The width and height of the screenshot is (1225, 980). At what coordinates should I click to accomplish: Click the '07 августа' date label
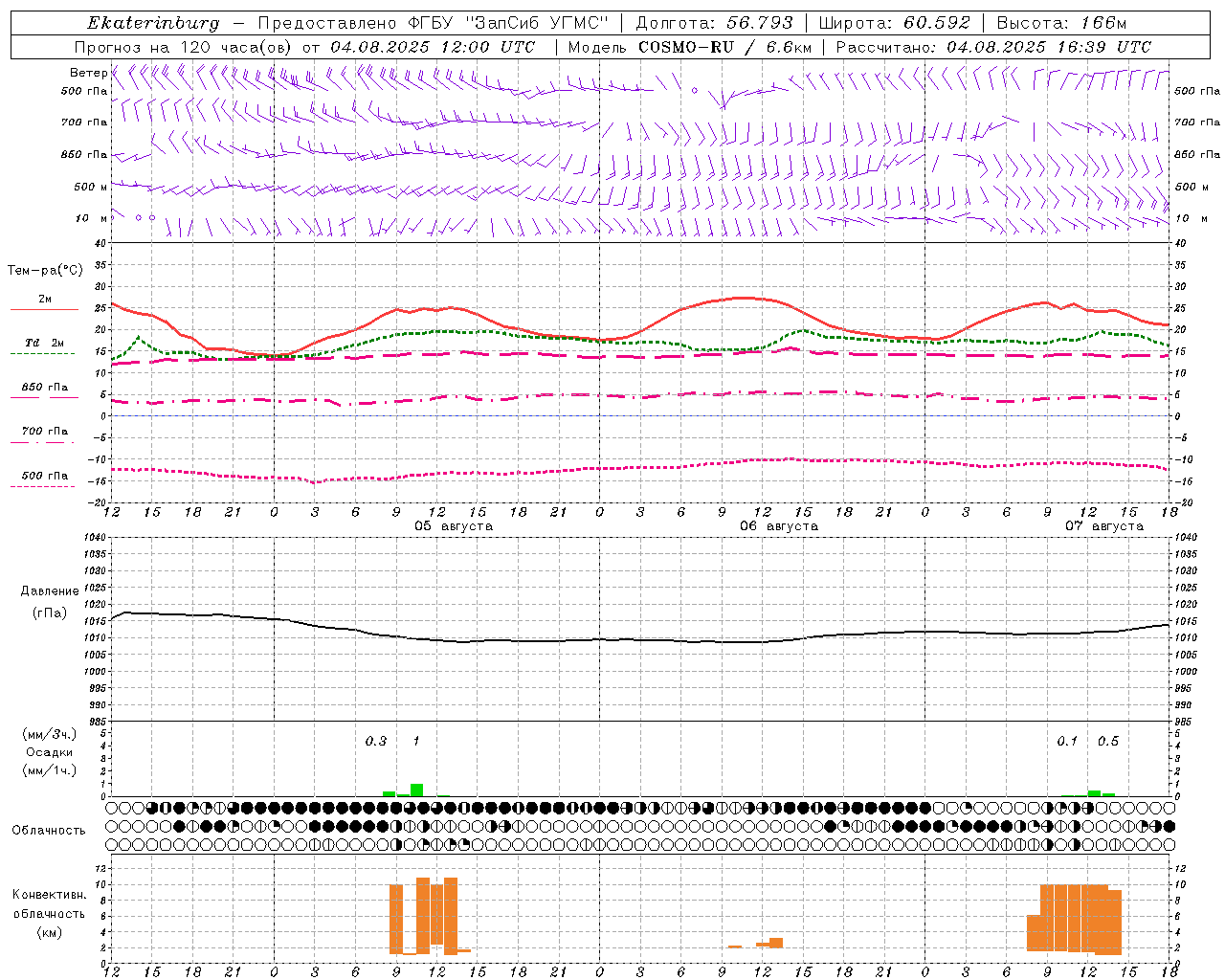point(1104,526)
